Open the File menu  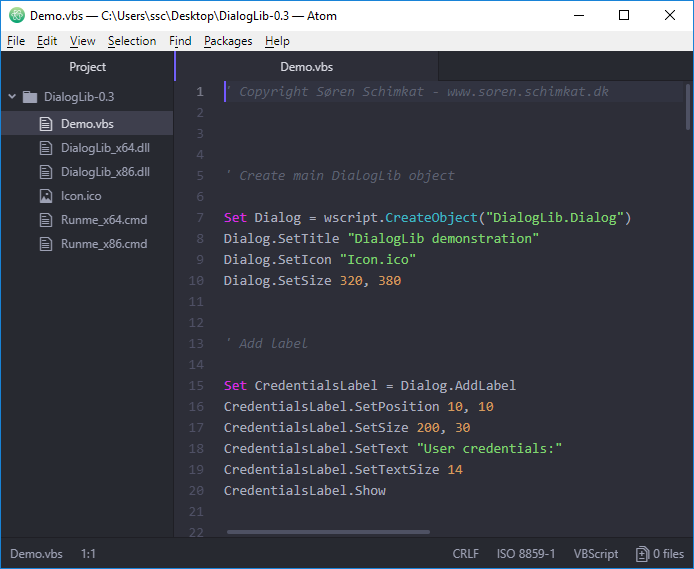point(16,41)
